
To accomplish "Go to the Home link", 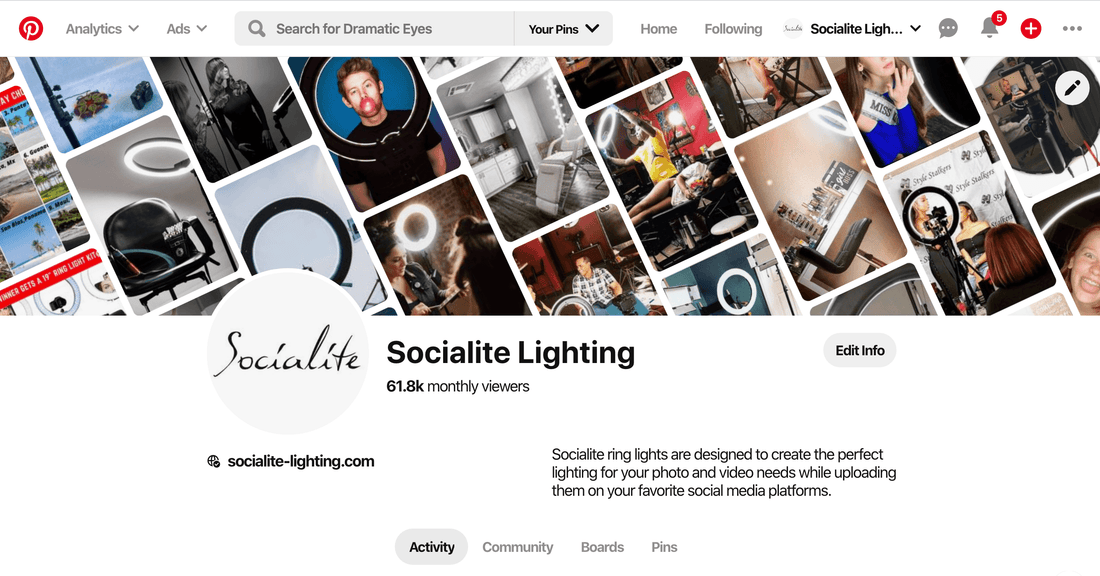I will click(658, 29).
